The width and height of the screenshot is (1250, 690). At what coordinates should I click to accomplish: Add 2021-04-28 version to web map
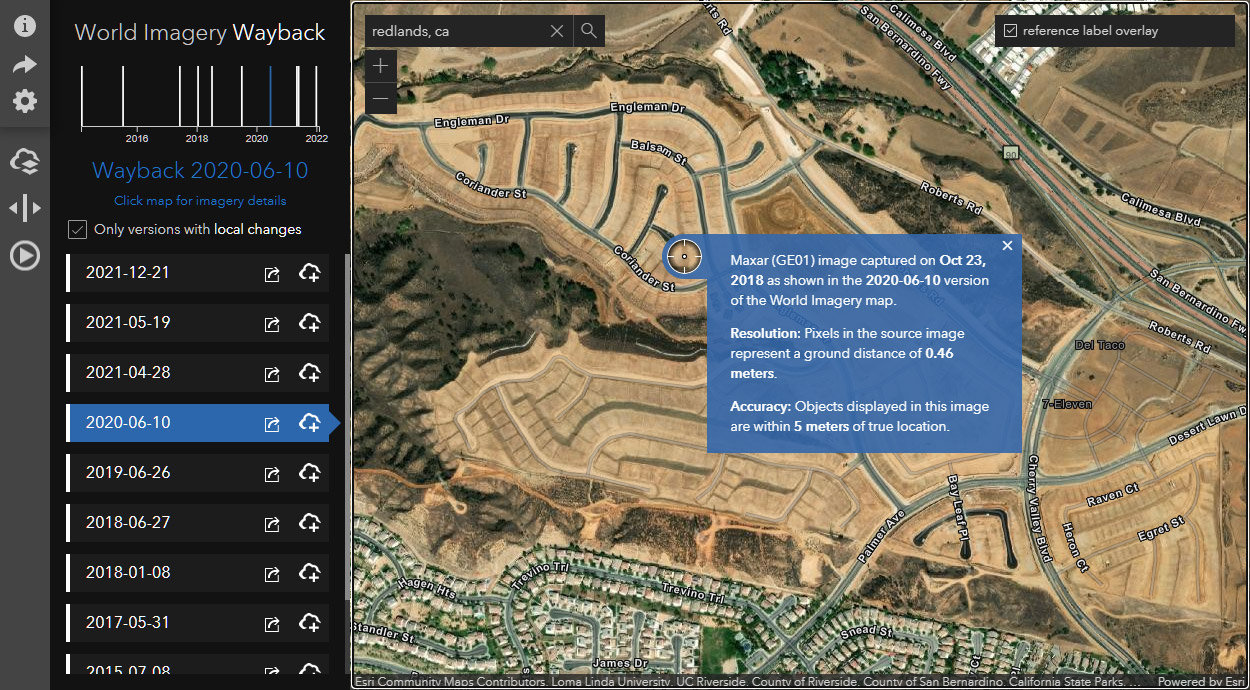[310, 373]
